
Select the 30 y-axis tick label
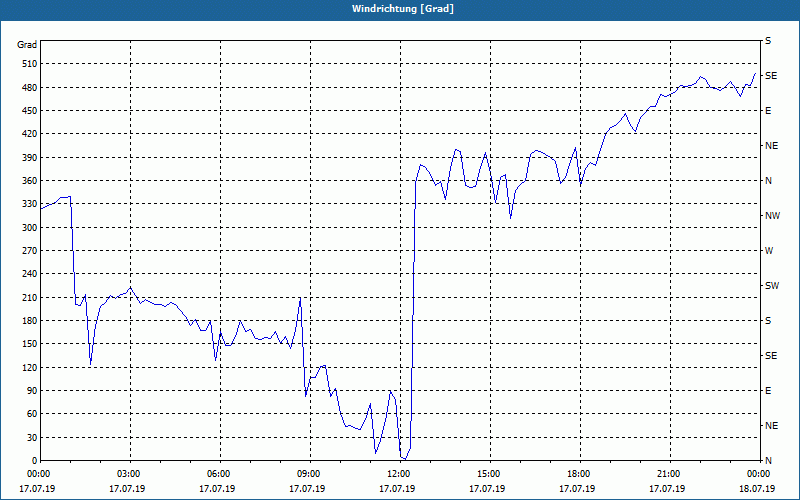tap(32, 437)
